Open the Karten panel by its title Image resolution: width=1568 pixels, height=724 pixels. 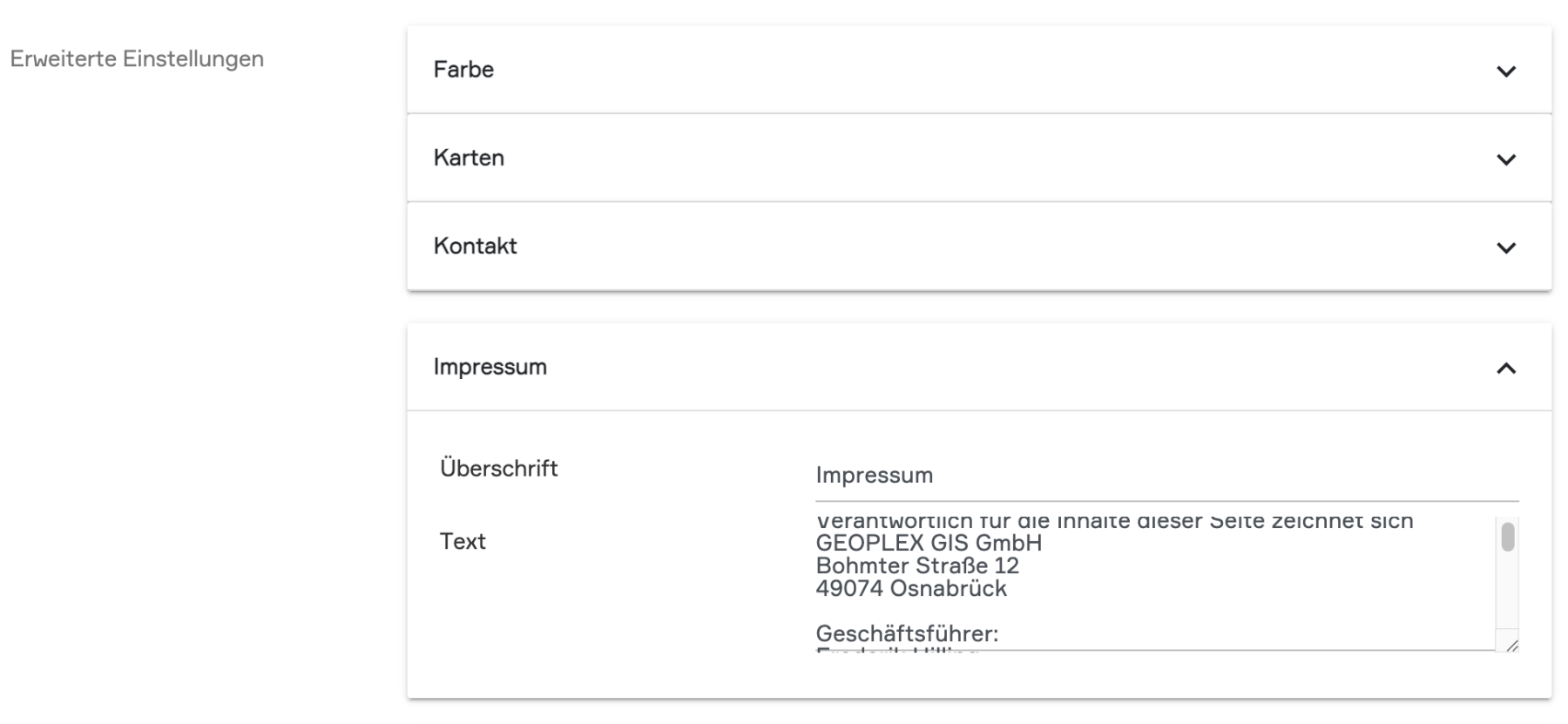[469, 158]
